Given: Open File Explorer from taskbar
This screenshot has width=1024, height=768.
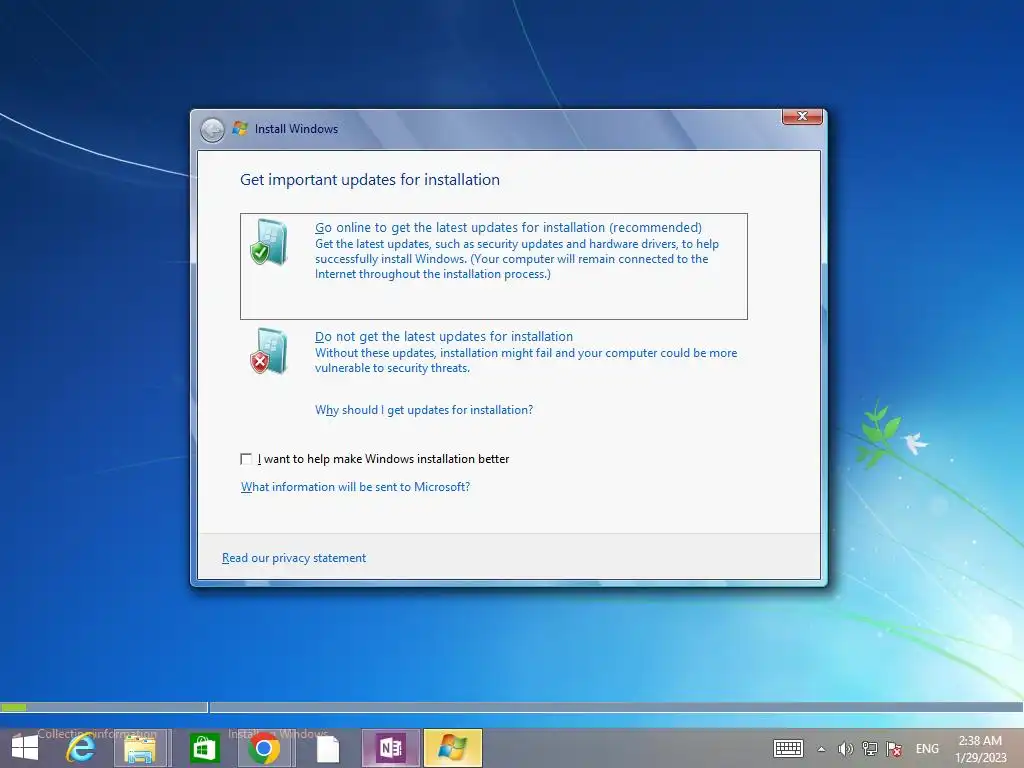Looking at the screenshot, I should [x=140, y=748].
